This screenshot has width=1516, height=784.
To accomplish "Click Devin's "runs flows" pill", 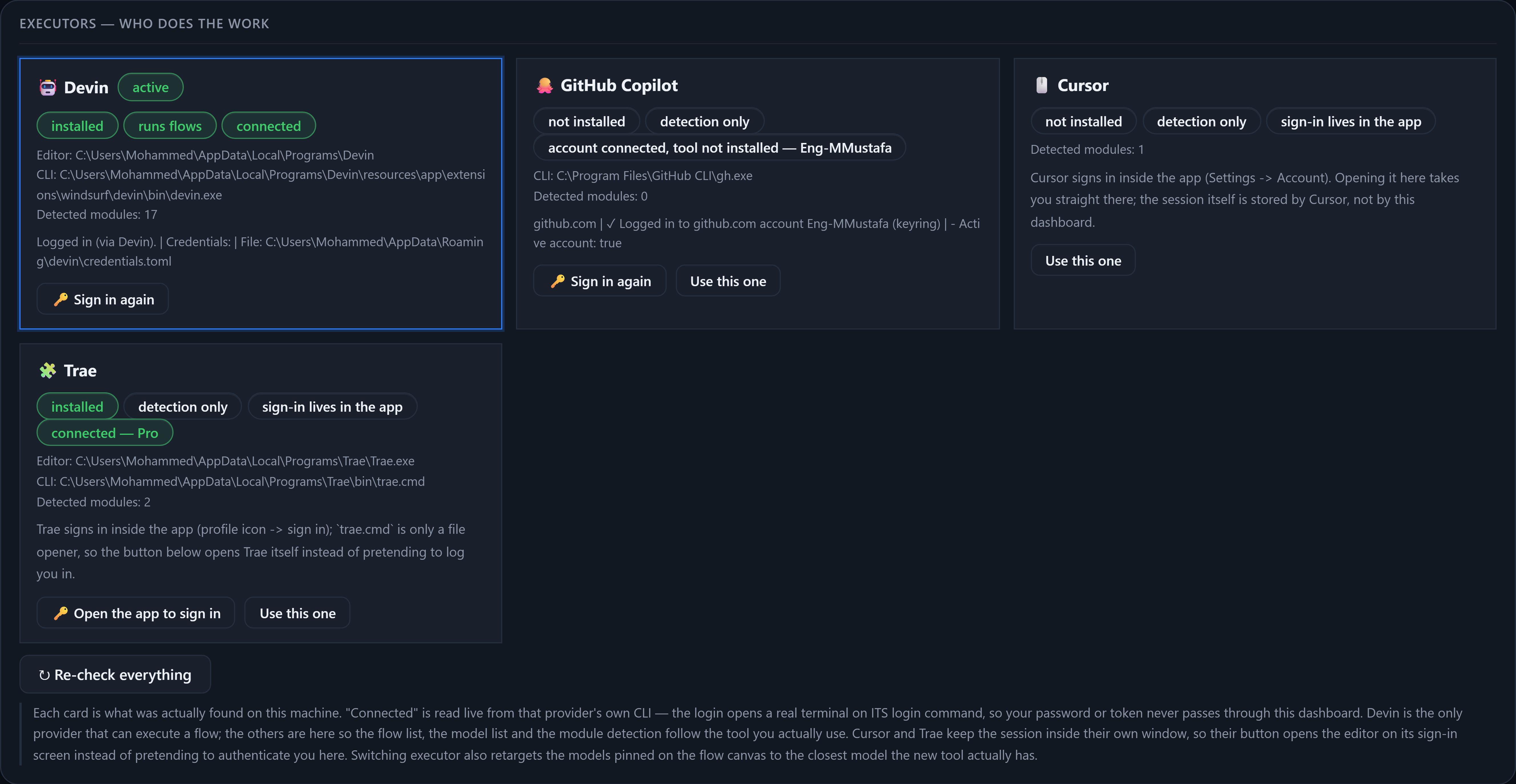I will [170, 126].
